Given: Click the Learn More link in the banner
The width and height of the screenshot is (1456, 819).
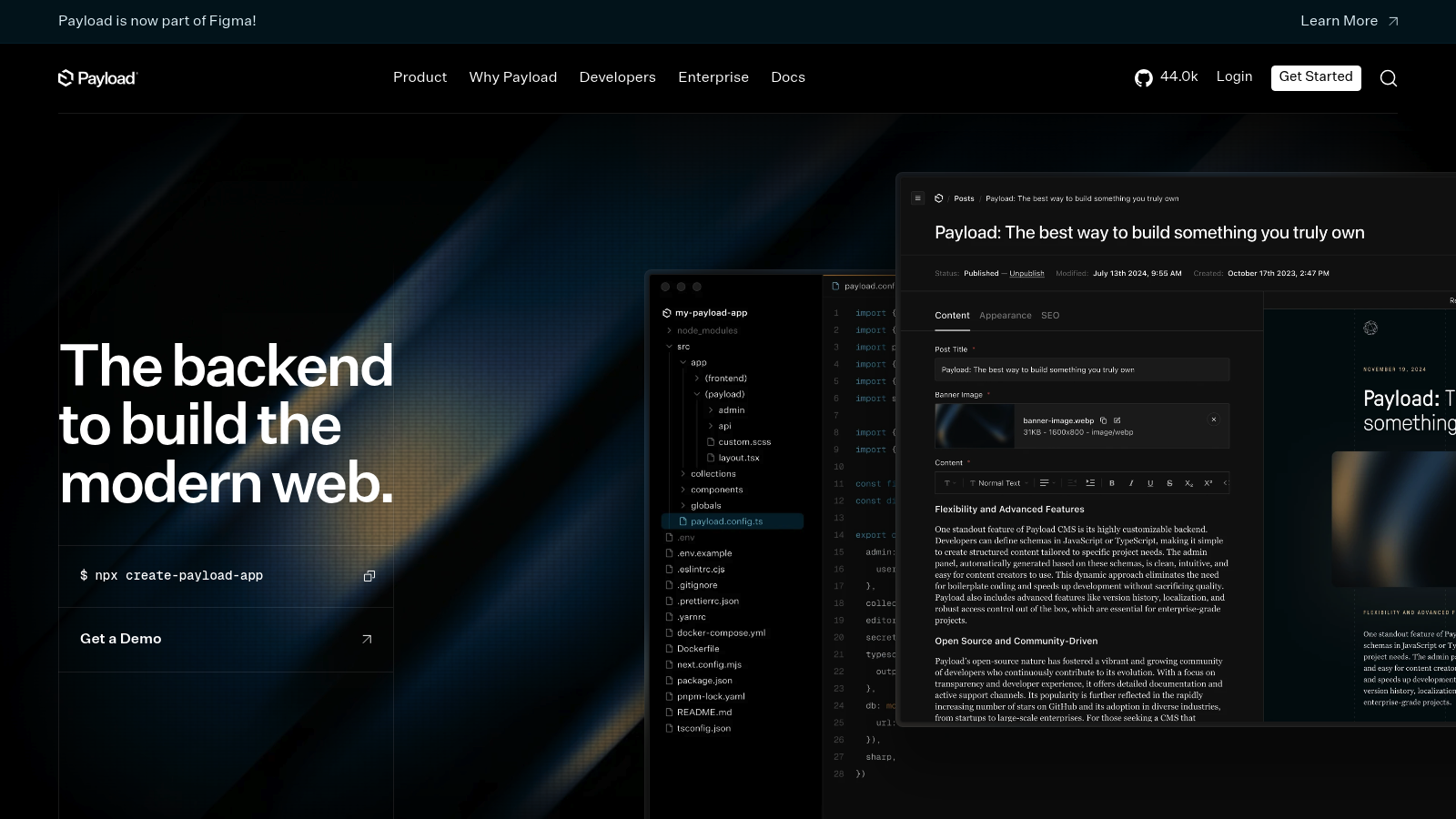Looking at the screenshot, I should click(1349, 21).
